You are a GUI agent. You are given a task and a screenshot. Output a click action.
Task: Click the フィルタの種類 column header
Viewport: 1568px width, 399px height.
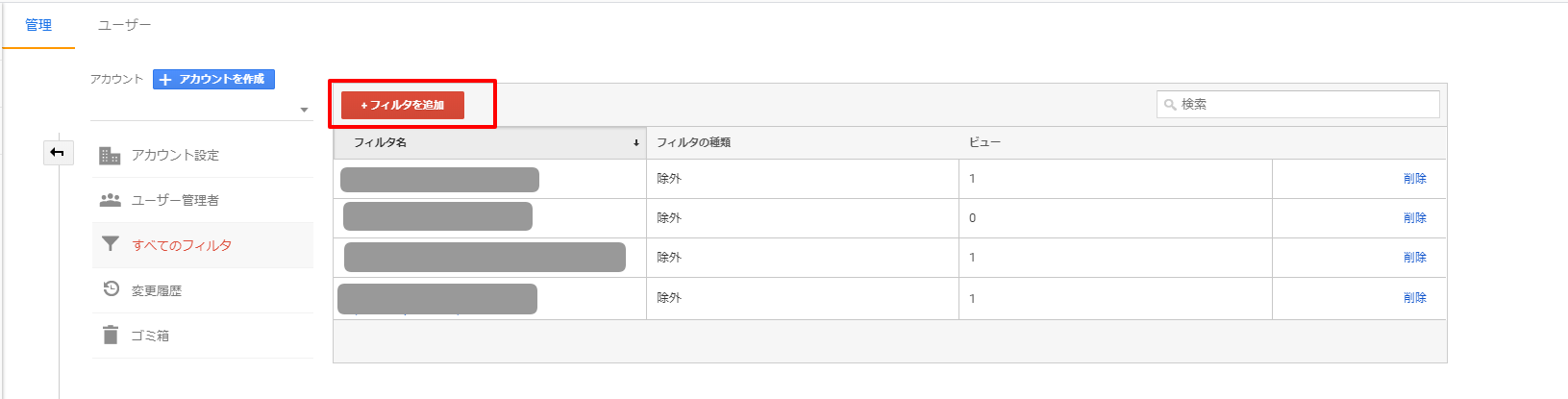(693, 142)
